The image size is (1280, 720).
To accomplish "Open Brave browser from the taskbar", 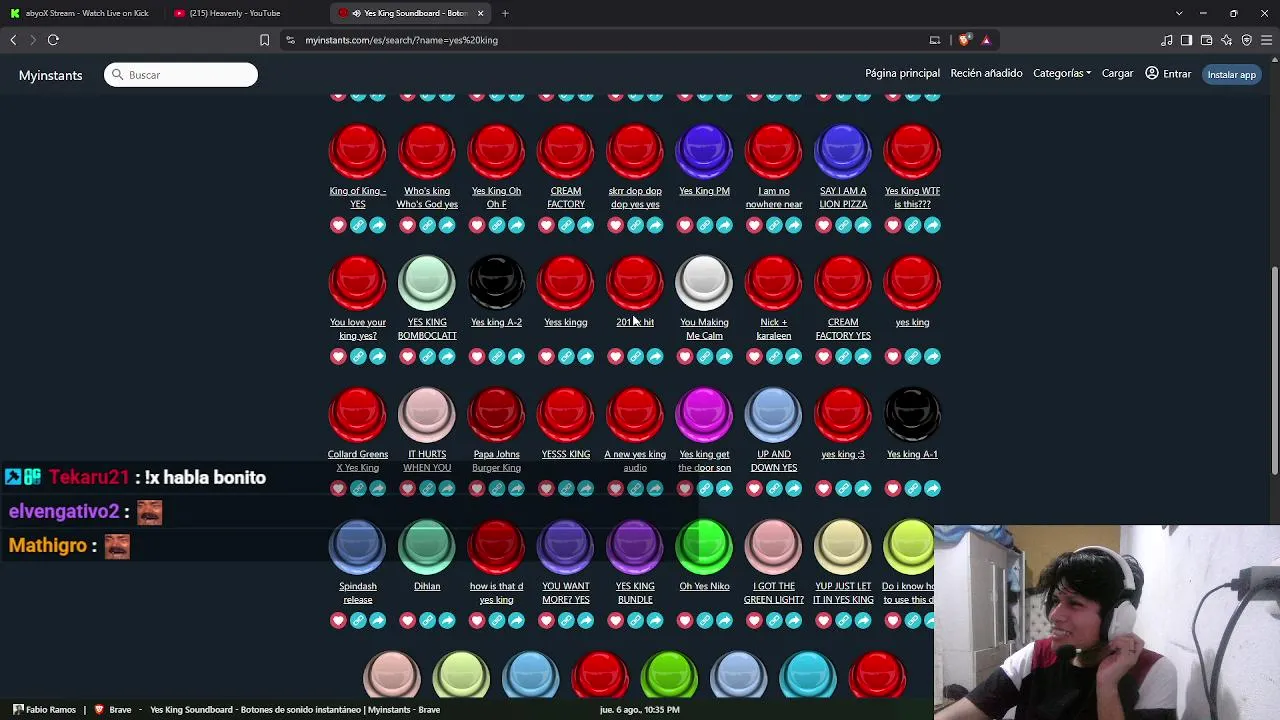I will pos(113,709).
